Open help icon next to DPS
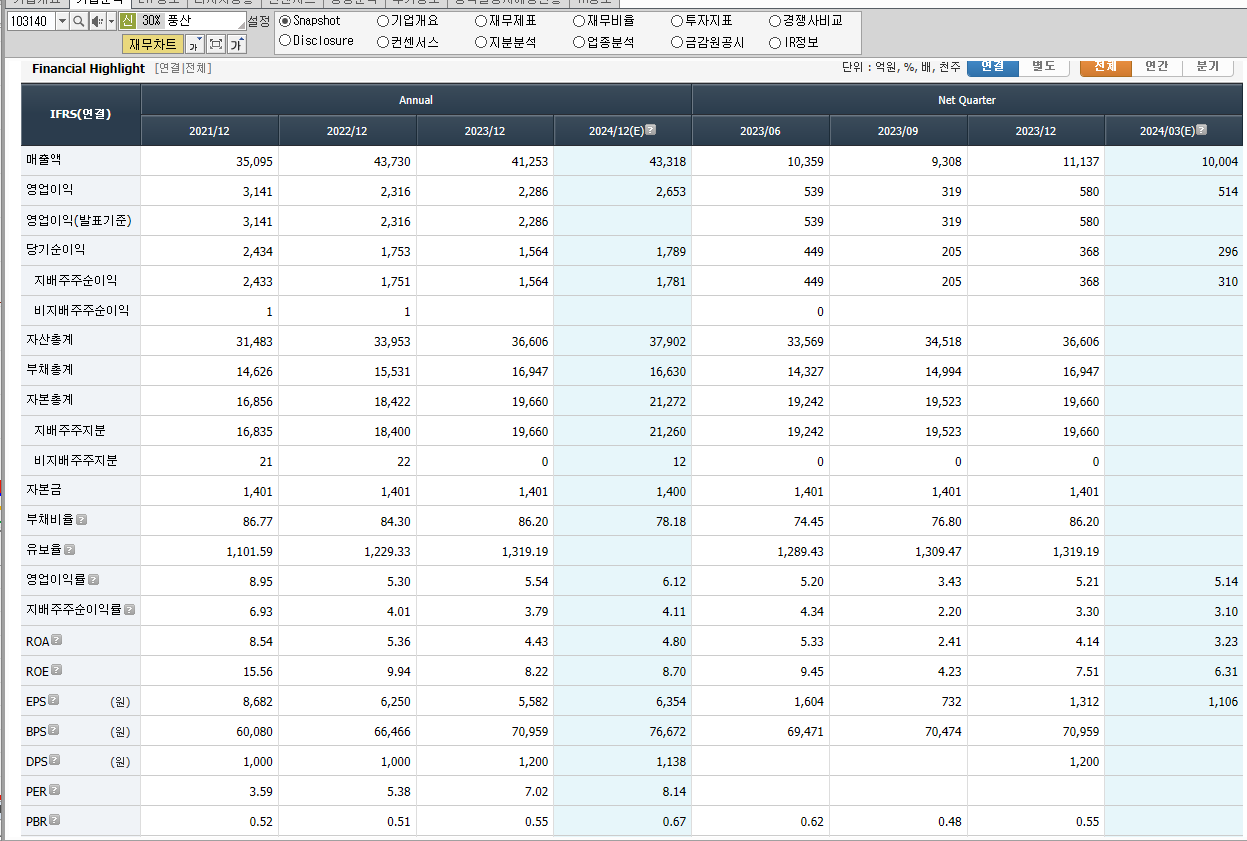The image size is (1247, 841). [x=54, y=760]
